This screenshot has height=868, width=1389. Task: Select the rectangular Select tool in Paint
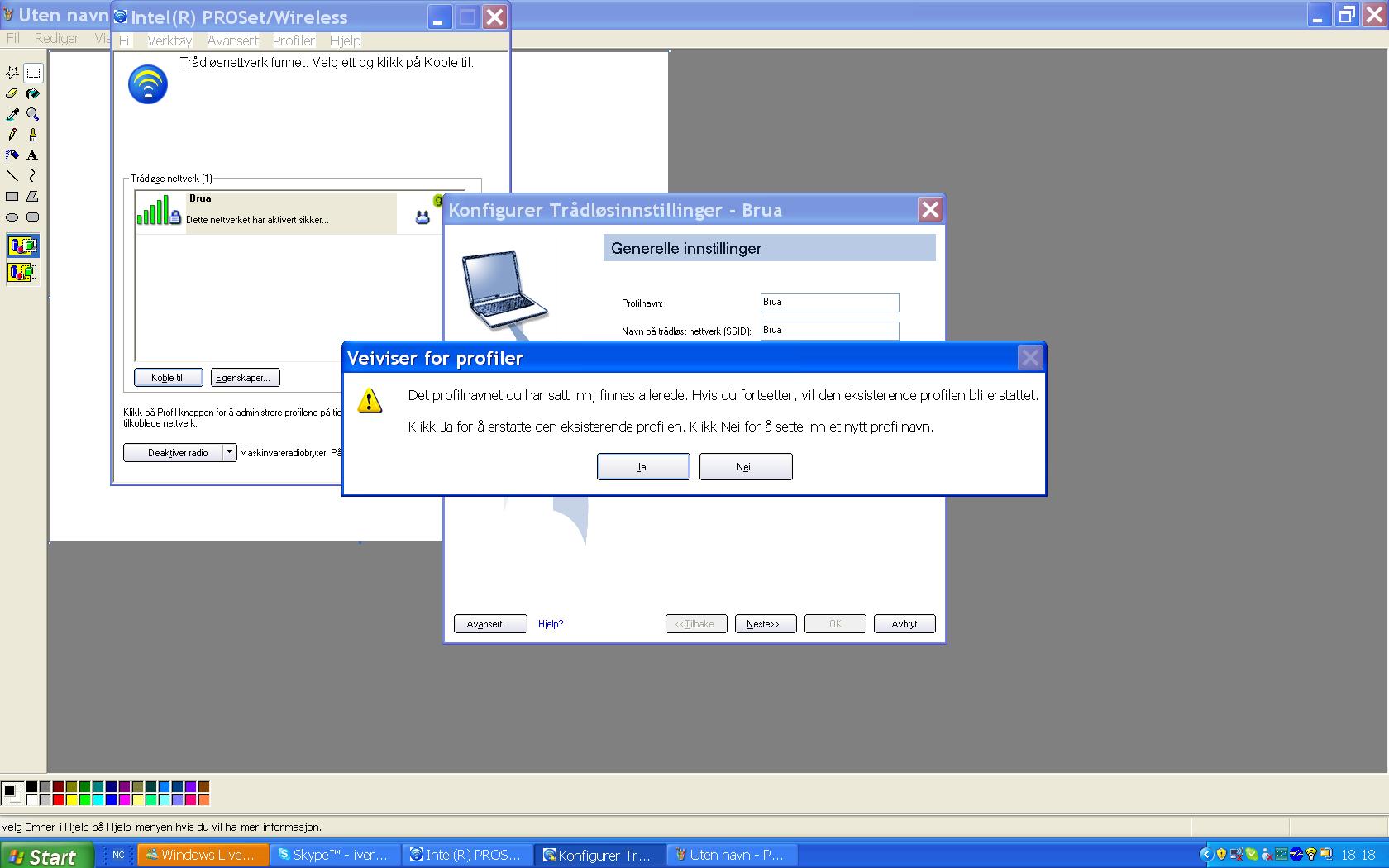33,73
